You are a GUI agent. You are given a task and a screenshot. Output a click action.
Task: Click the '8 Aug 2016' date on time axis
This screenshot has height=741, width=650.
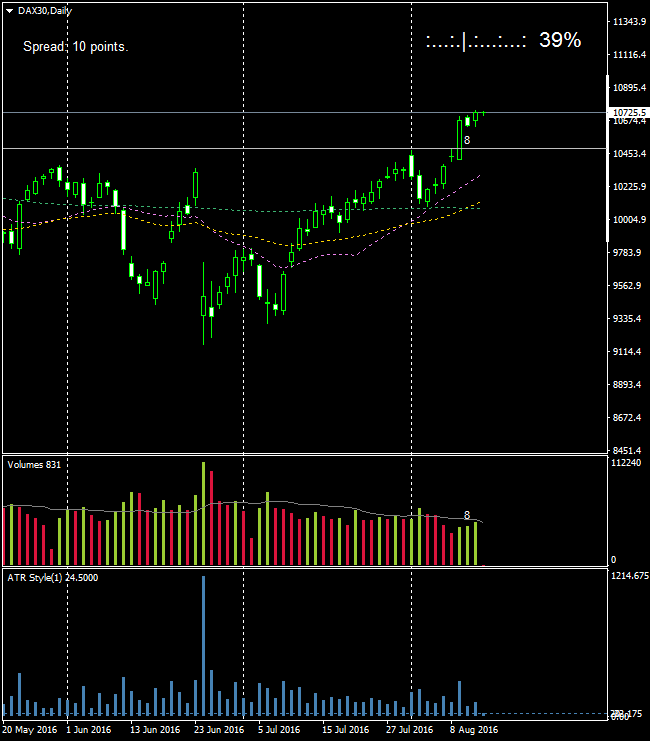click(474, 730)
